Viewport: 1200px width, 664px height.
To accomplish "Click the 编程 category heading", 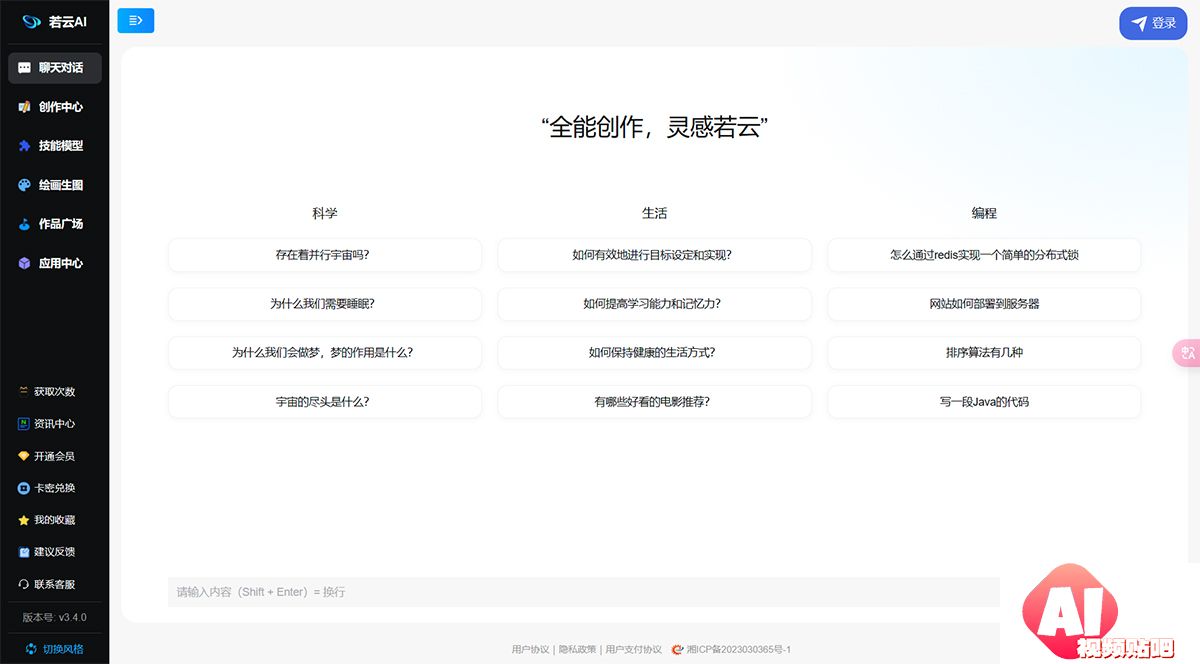I will [x=984, y=213].
